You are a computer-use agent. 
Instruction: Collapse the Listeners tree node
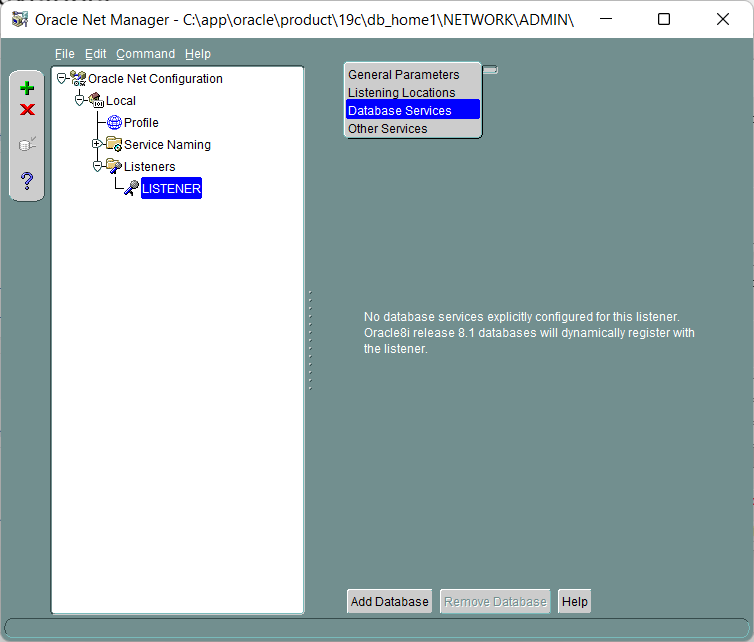click(97, 166)
